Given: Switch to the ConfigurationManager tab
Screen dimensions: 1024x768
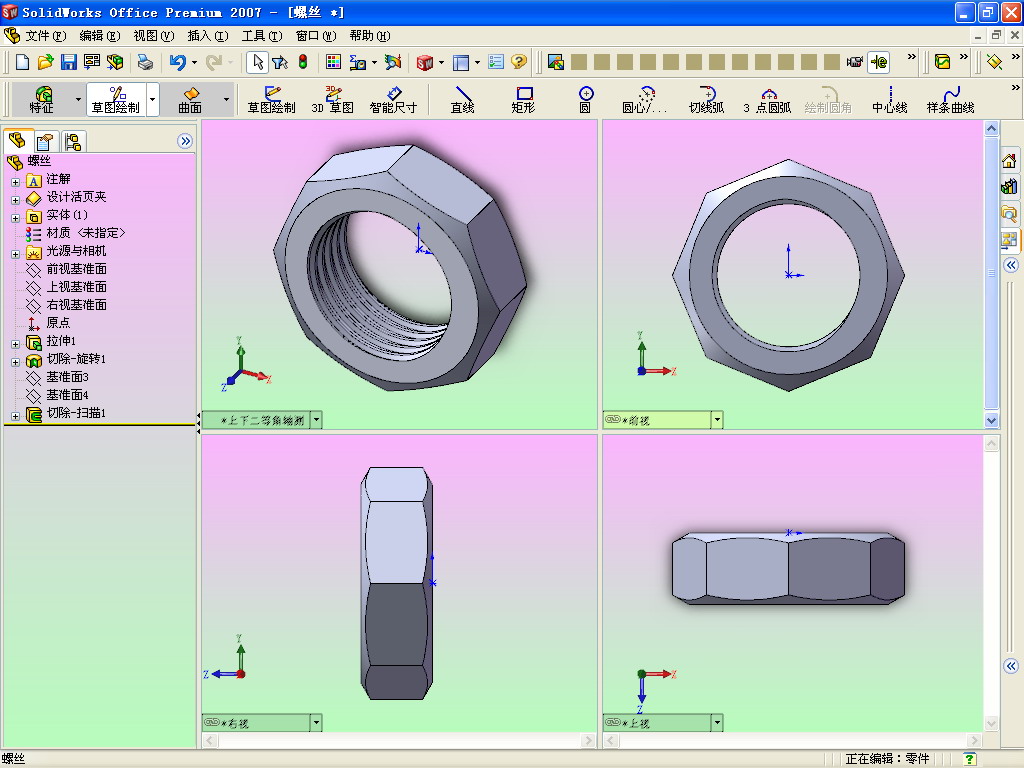Looking at the screenshot, I should (73, 141).
